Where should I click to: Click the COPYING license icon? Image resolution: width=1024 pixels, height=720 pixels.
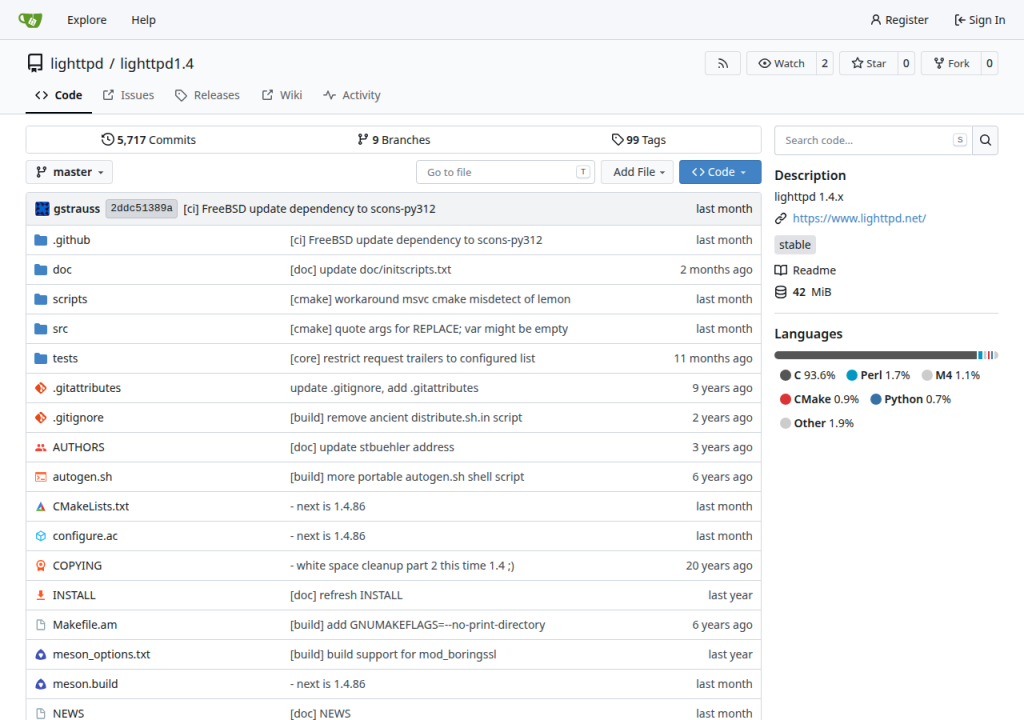(x=40, y=566)
